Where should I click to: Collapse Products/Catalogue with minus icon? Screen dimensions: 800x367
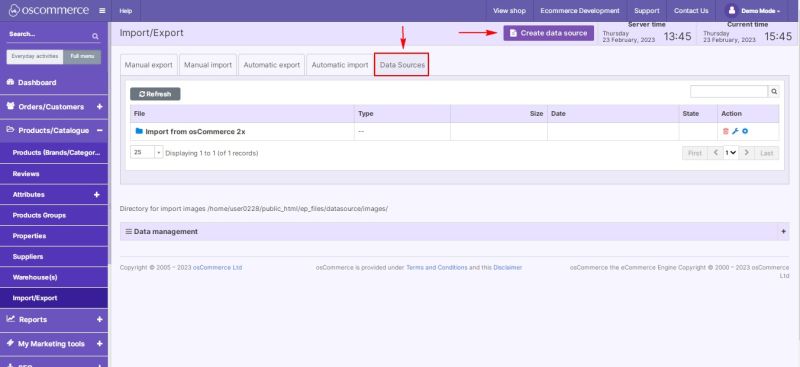(99, 131)
